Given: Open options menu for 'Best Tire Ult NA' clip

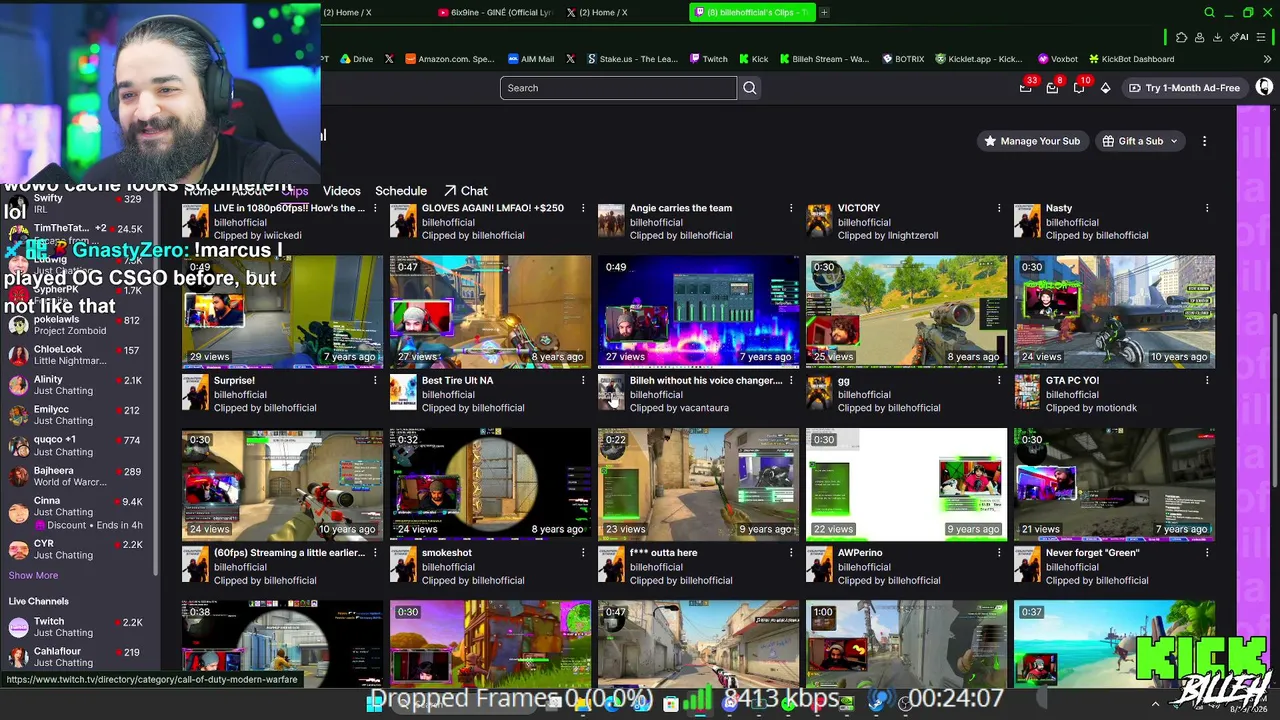Looking at the screenshot, I should pyautogui.click(x=583, y=380).
